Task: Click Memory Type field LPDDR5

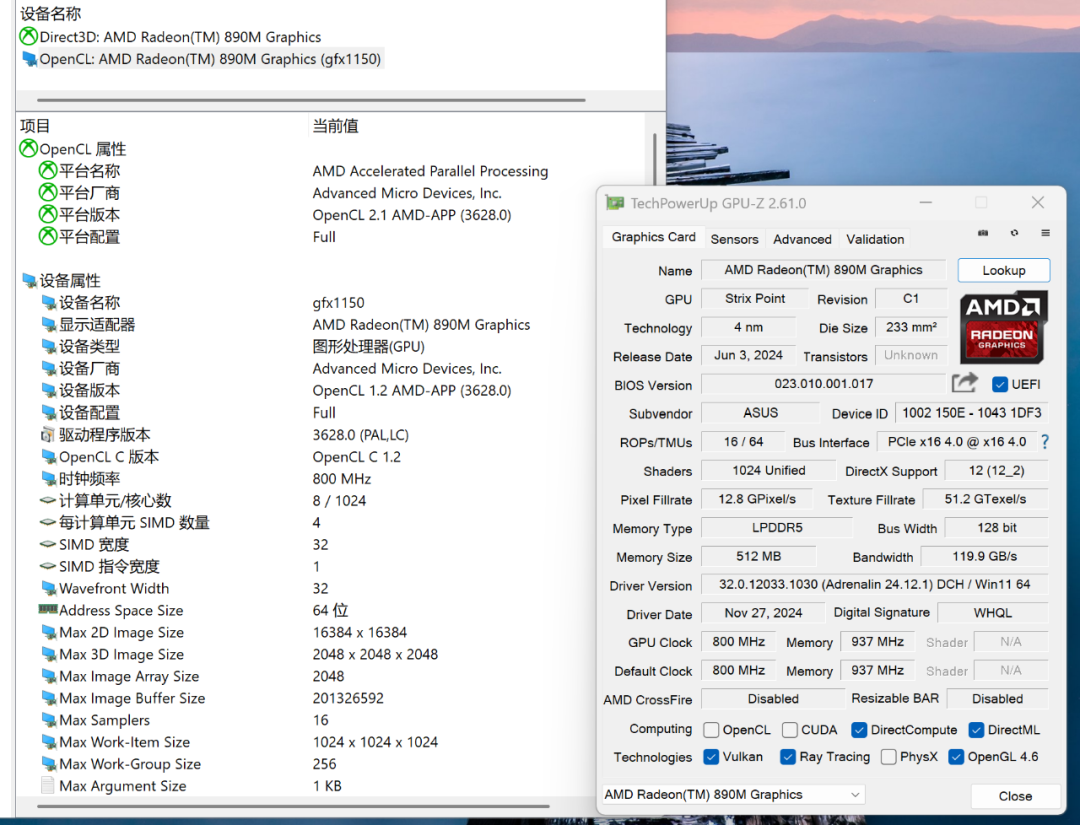Action: point(777,528)
